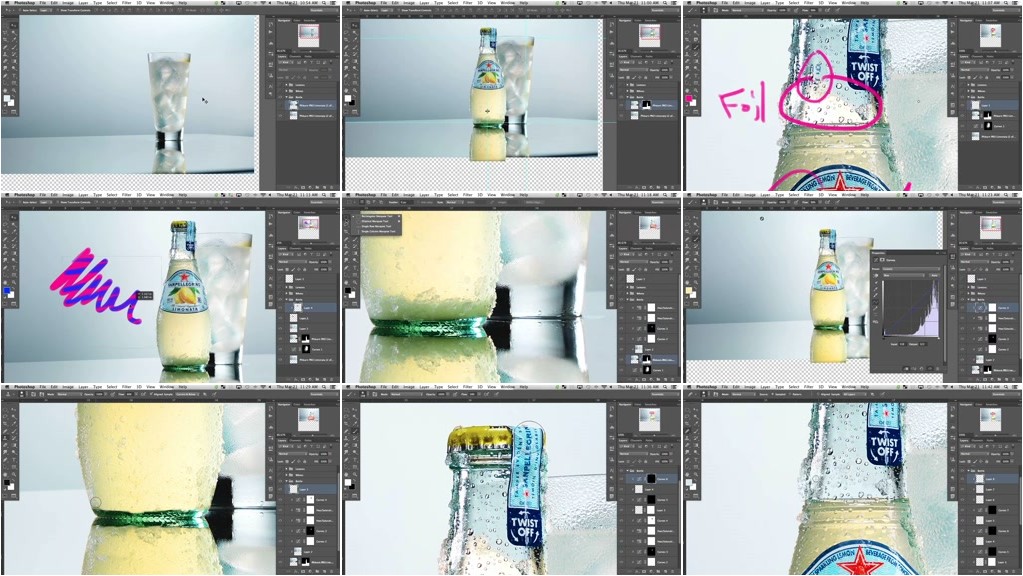Viewport: 1023px width, 576px height.
Task: Toggle Aligned checkbox in green bottle-base closeup frame
Action: point(151,394)
